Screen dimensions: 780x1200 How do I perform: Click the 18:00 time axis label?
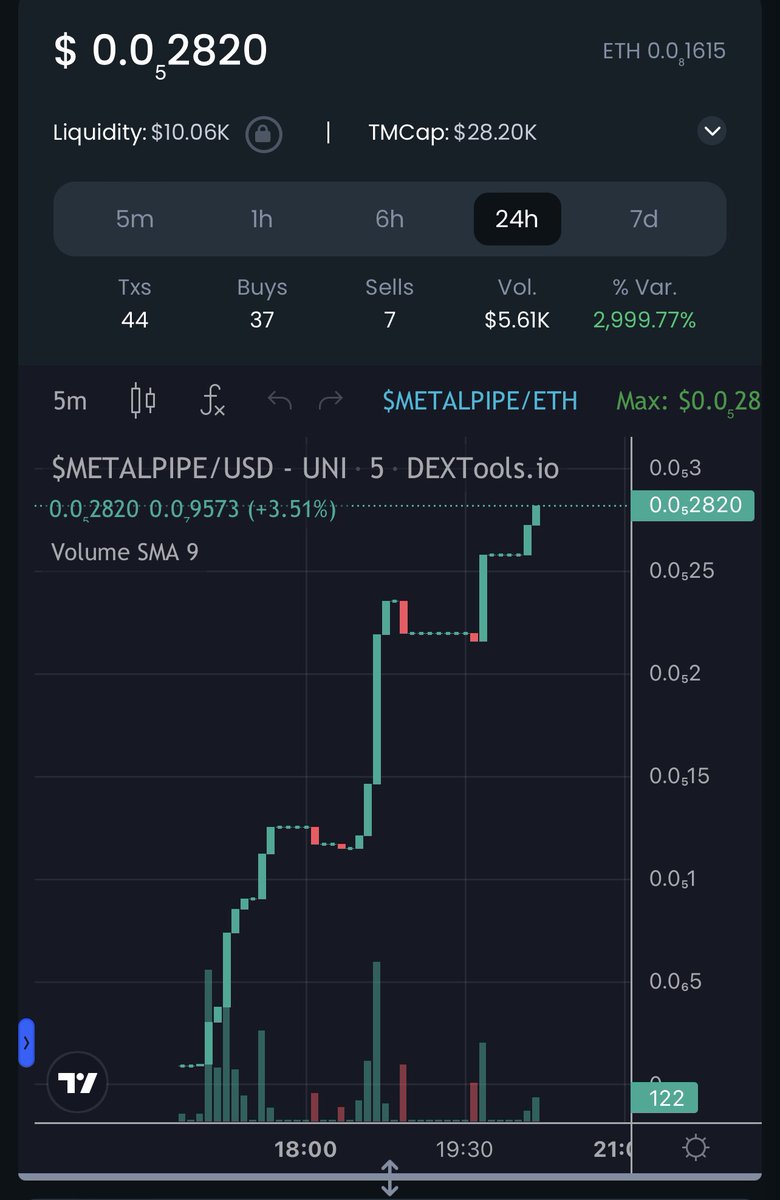306,1149
